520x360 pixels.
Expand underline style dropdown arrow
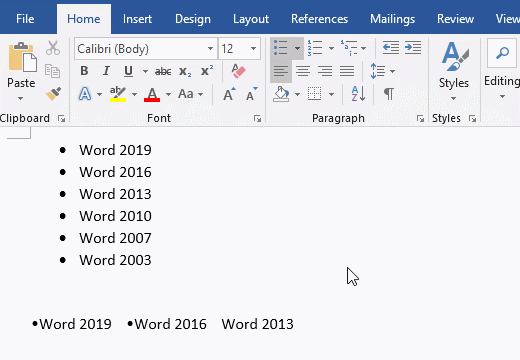click(145, 71)
